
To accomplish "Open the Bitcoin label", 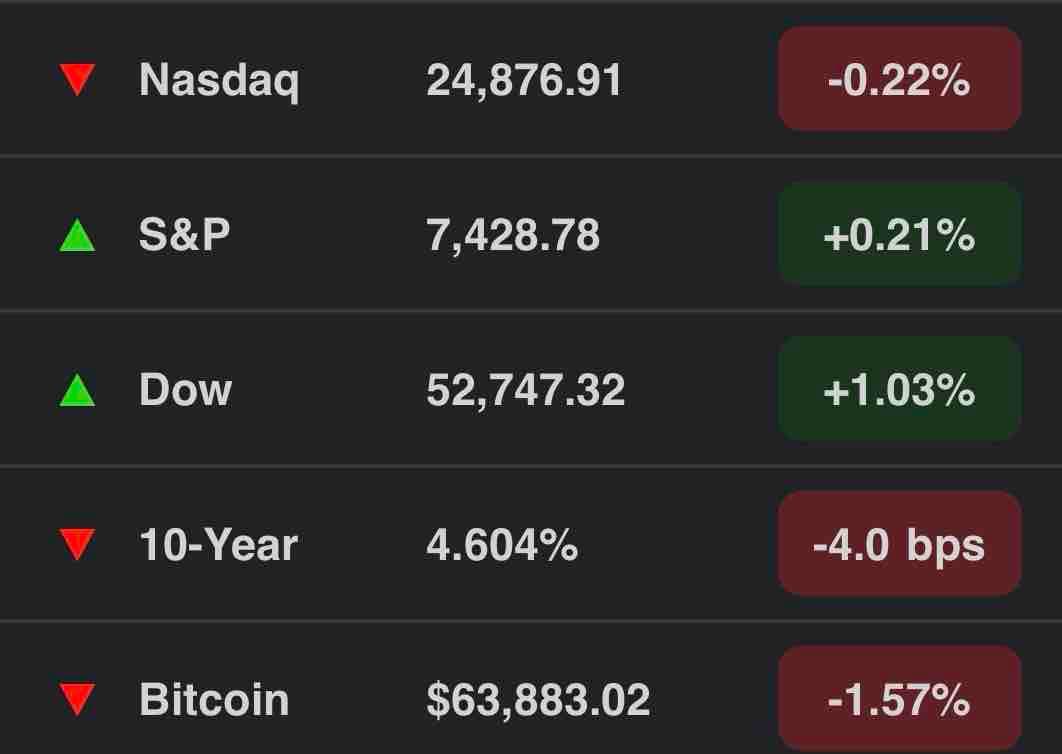I will [214, 699].
